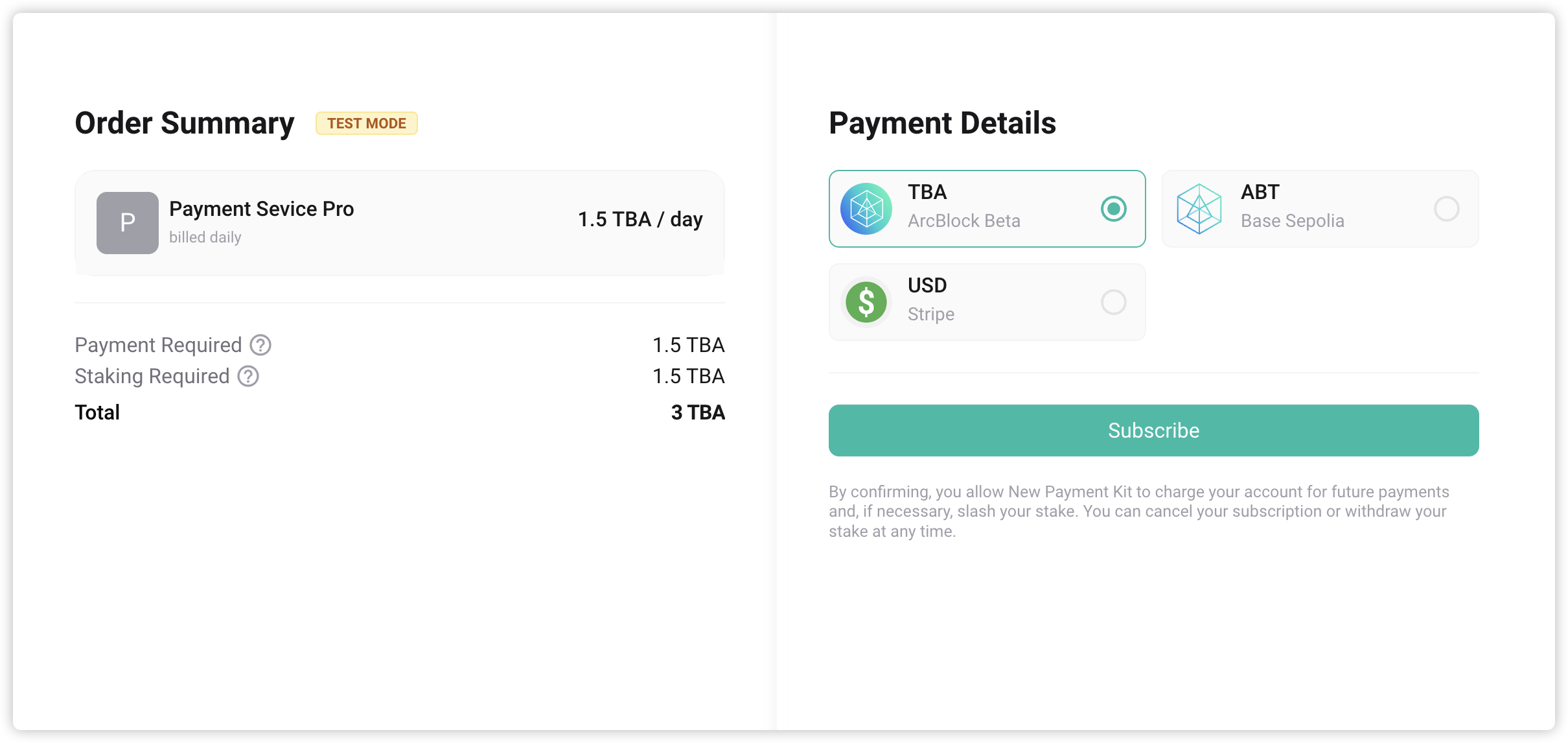Click the TBA ArcBlock gradient logo

pyautogui.click(x=866, y=209)
